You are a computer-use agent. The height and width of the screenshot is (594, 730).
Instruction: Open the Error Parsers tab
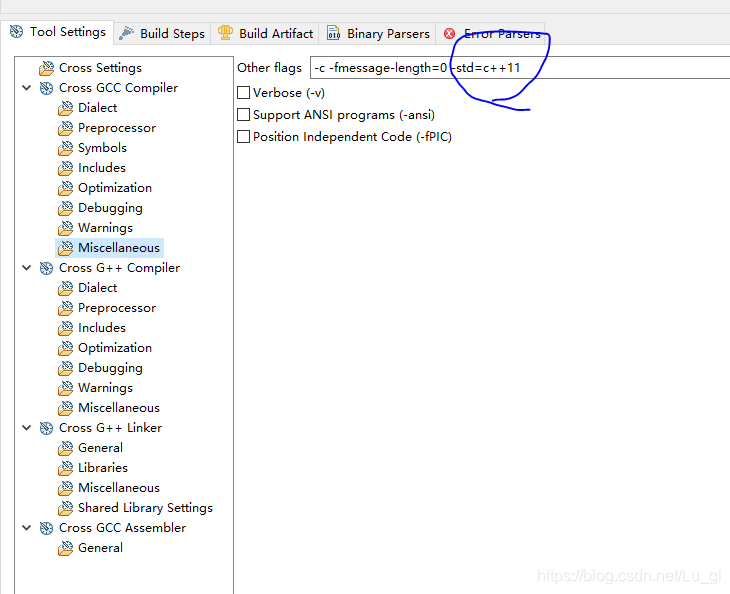pyautogui.click(x=491, y=34)
